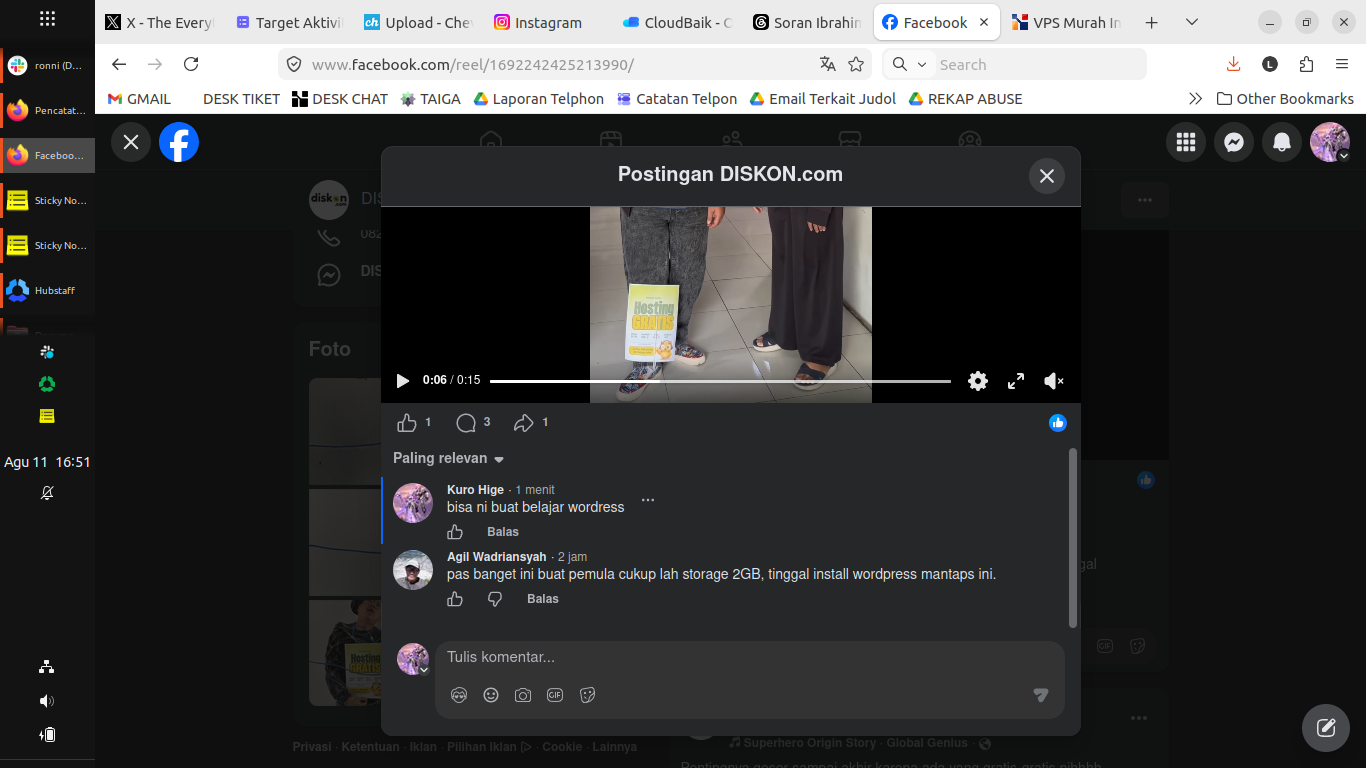
Task: Send the comment with arrow icon
Action: [x=1041, y=695]
